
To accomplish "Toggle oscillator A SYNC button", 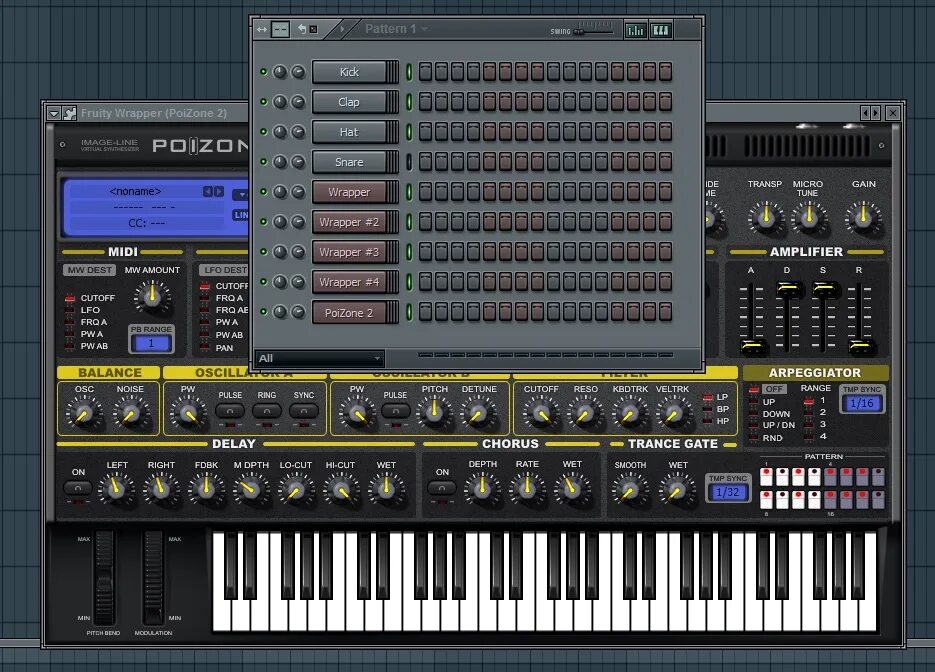I will (304, 411).
